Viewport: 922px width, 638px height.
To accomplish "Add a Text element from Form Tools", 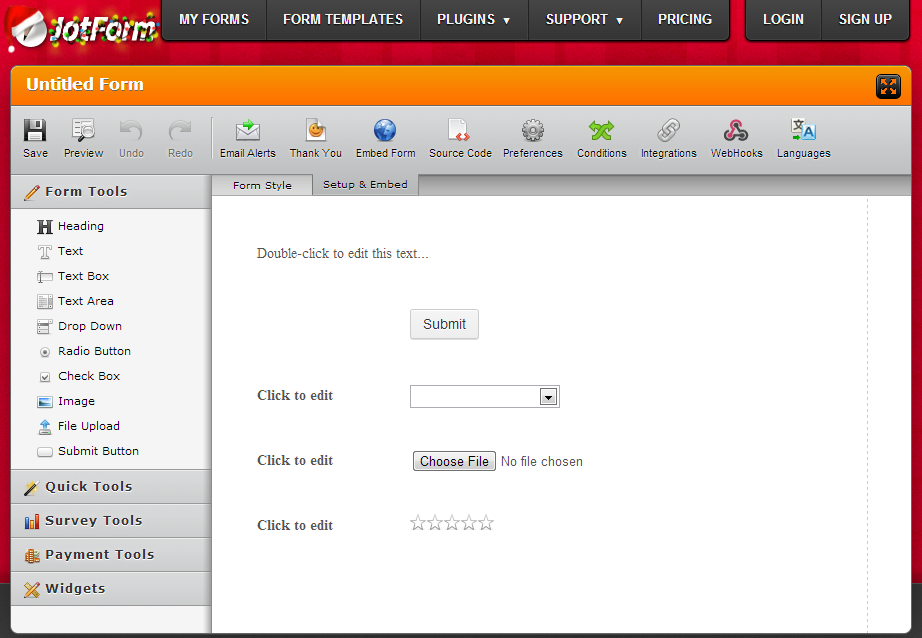I will [60, 252].
